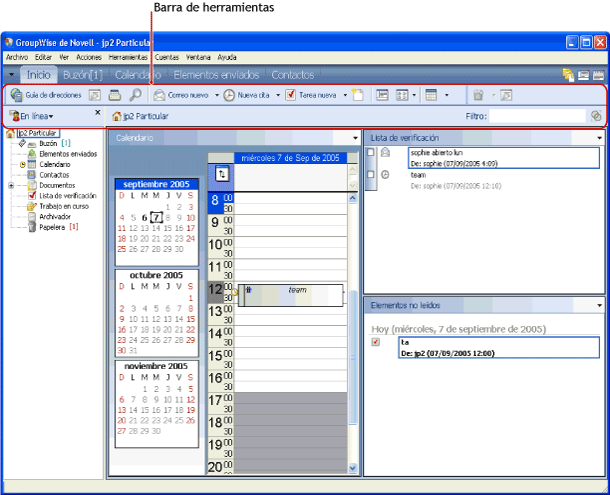Open the Lista de verificación panel dropdown
The width and height of the screenshot is (610, 495).
[x=599, y=138]
